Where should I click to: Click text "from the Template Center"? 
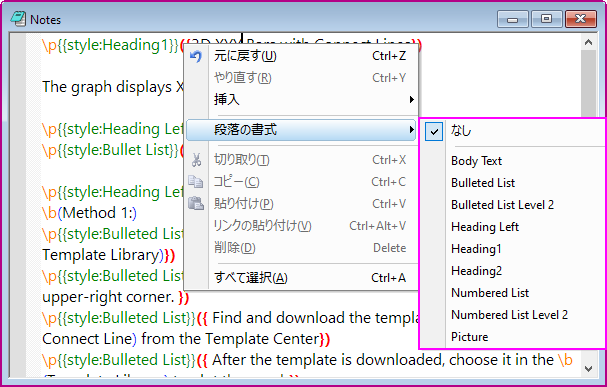click(x=230, y=339)
